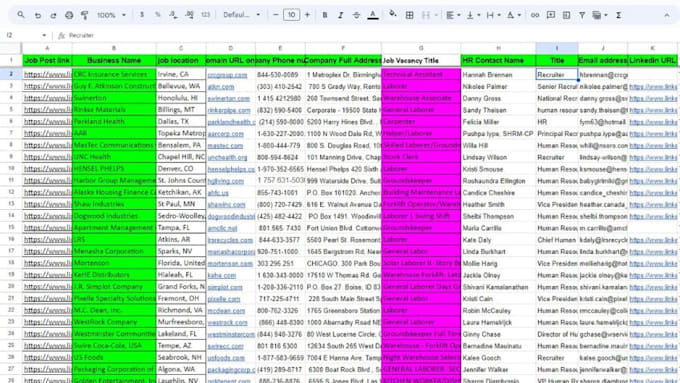Open more number formats (123)
Image resolution: width=680 pixels, height=383 pixels.
pyautogui.click(x=206, y=15)
